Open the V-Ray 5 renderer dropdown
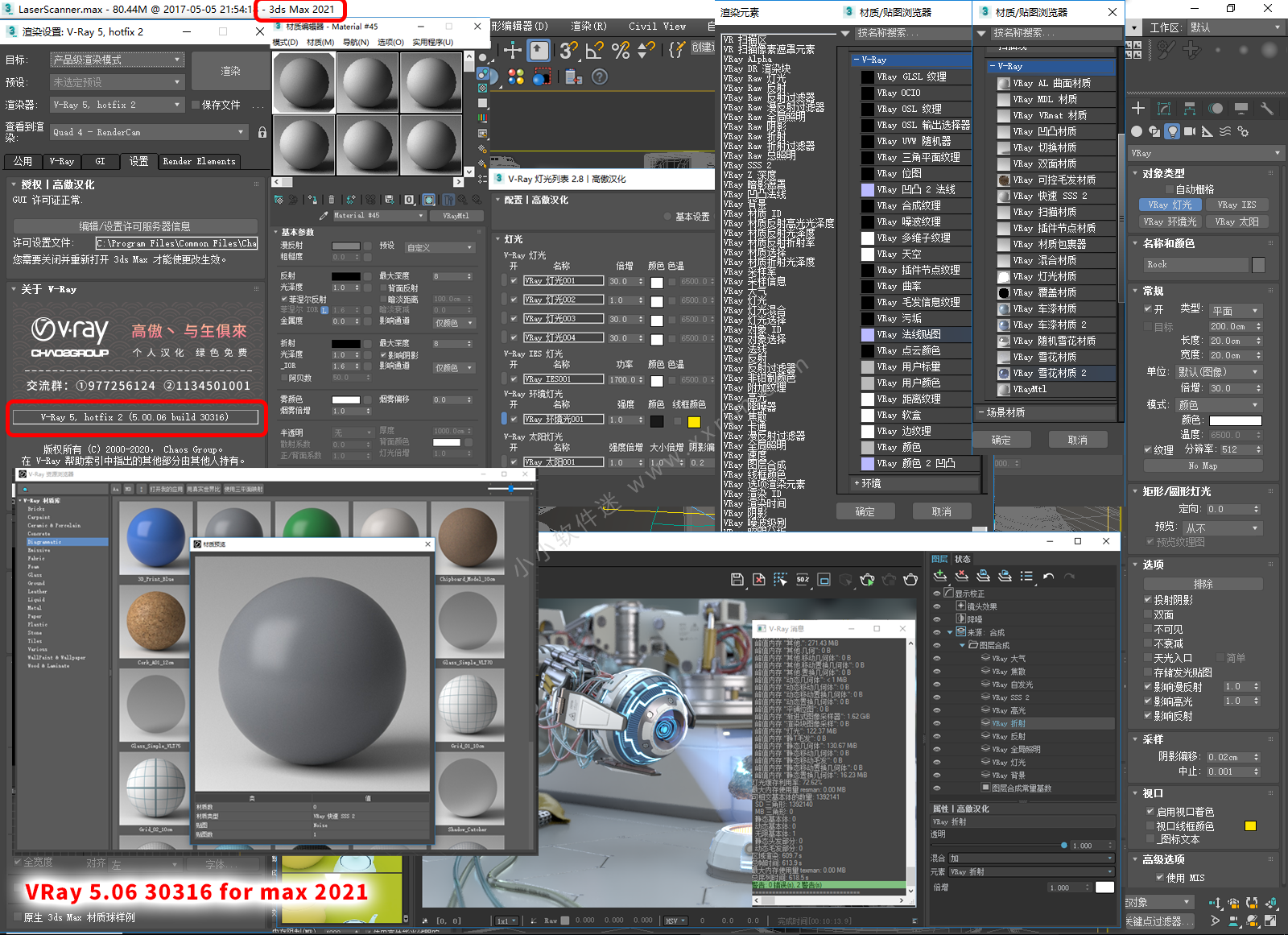Image resolution: width=1288 pixels, height=935 pixels. click(118, 105)
